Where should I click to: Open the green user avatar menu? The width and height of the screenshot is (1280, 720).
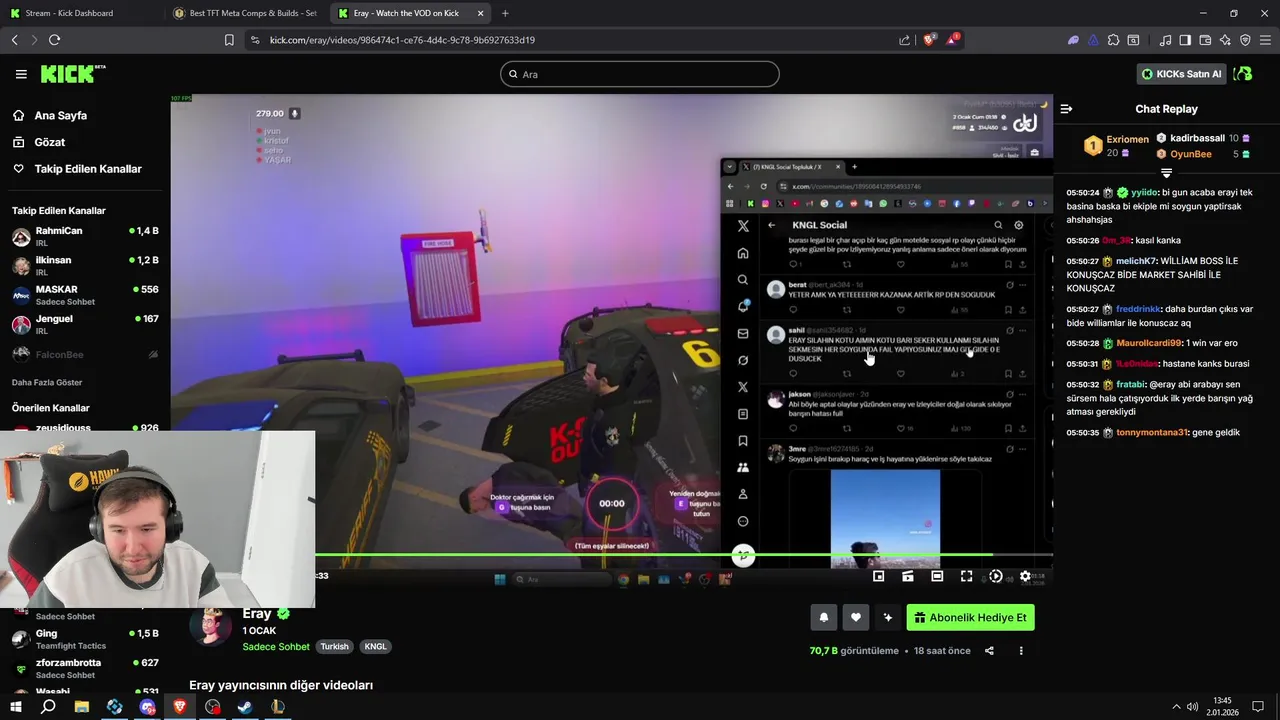[x=1243, y=74]
